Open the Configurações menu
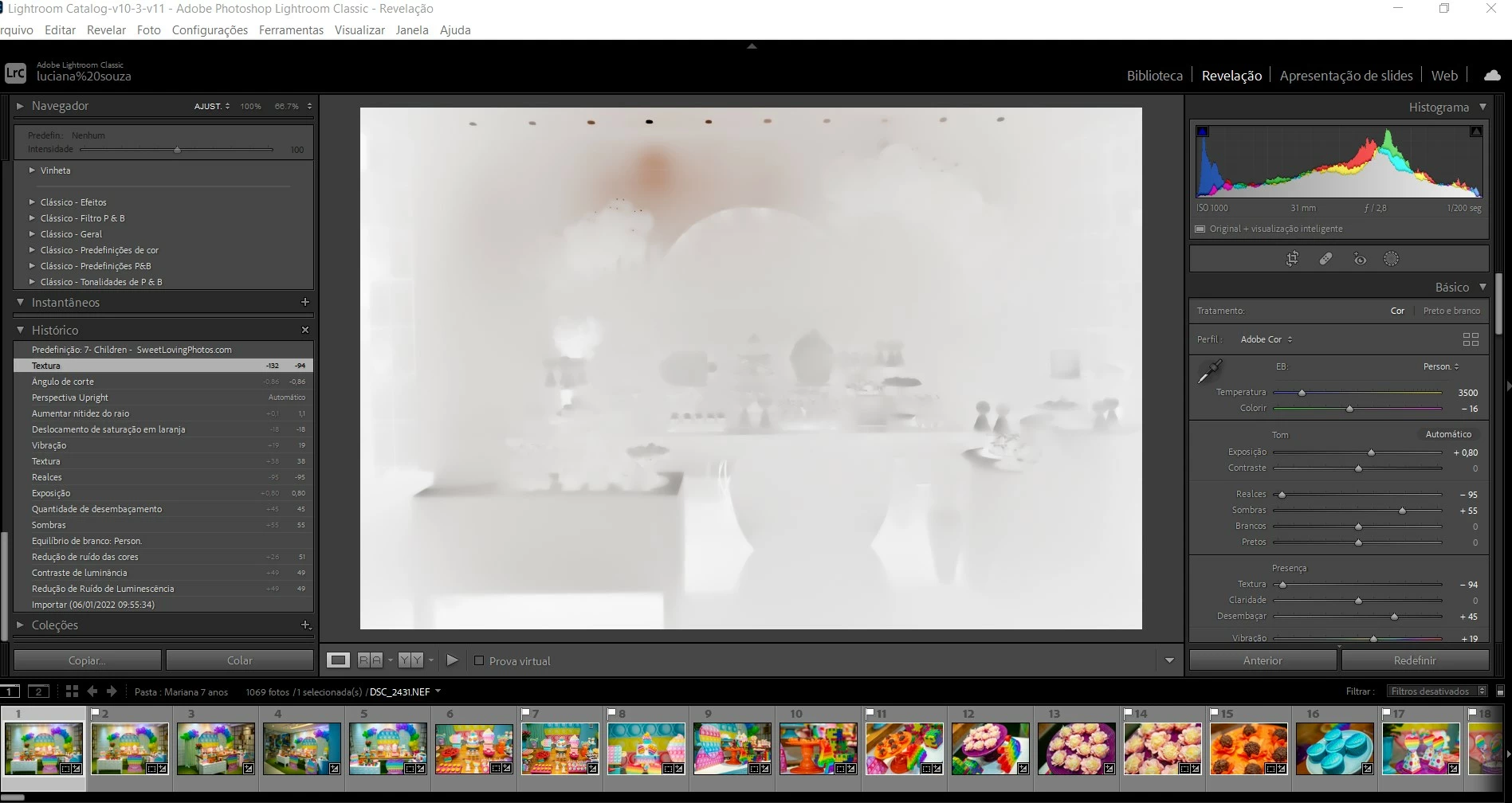Screen dimensions: 1512x803 point(210,30)
